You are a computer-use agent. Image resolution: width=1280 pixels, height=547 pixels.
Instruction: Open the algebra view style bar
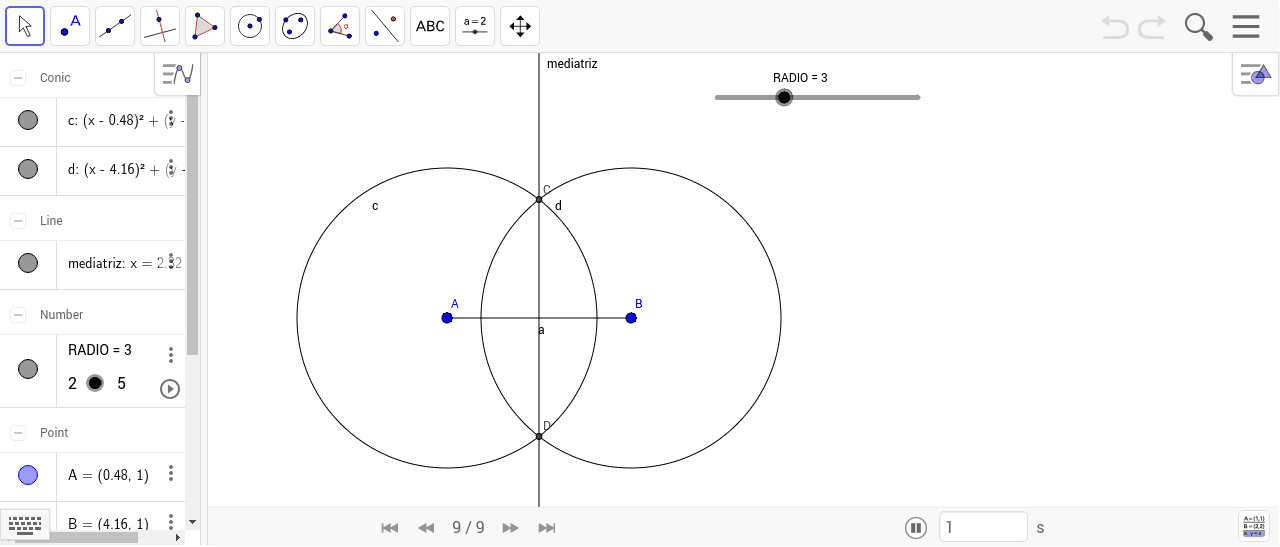[x=177, y=74]
